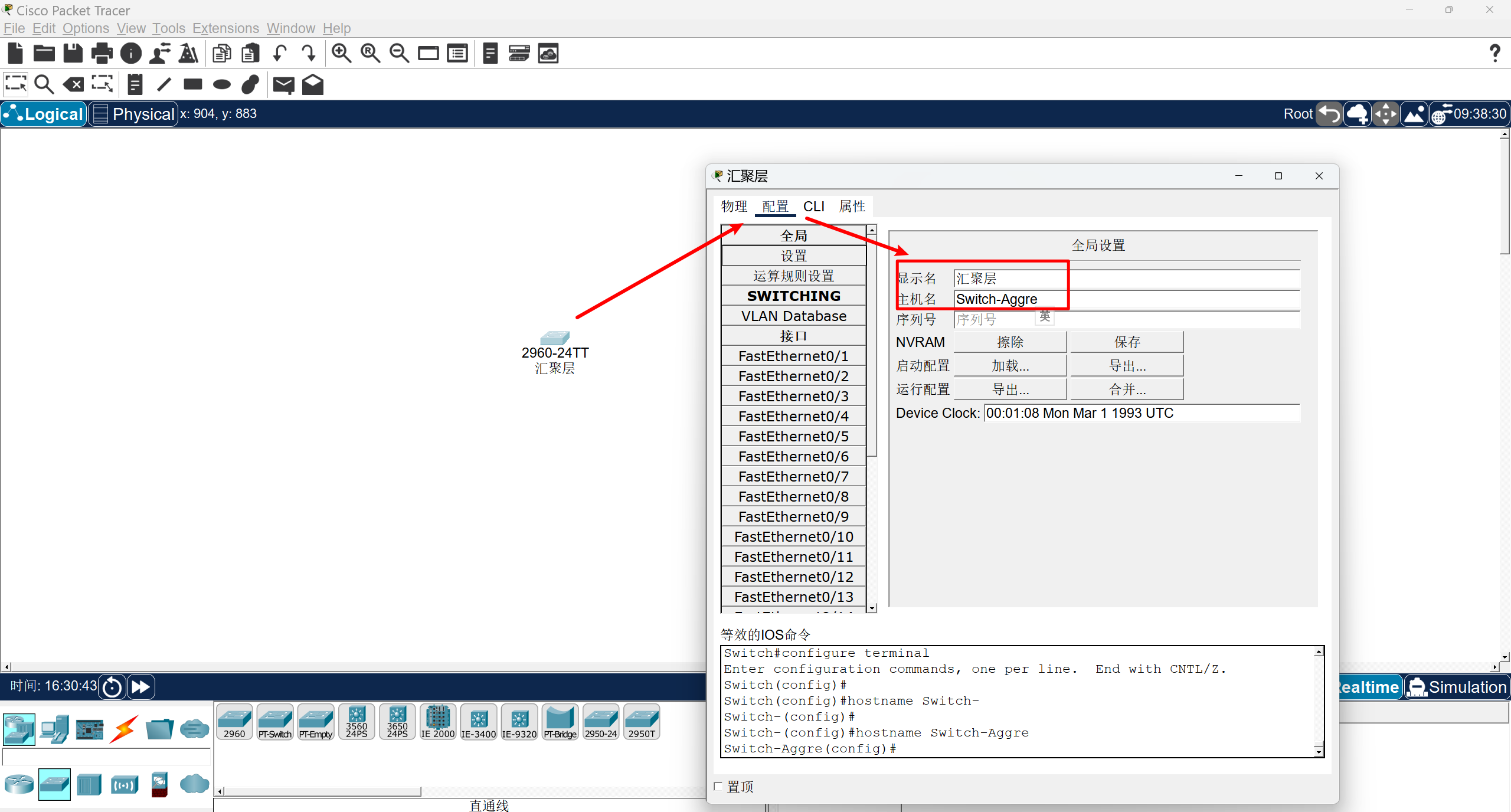Switch to Physical workspace view
This screenshot has height=812, width=1511.
coord(133,114)
